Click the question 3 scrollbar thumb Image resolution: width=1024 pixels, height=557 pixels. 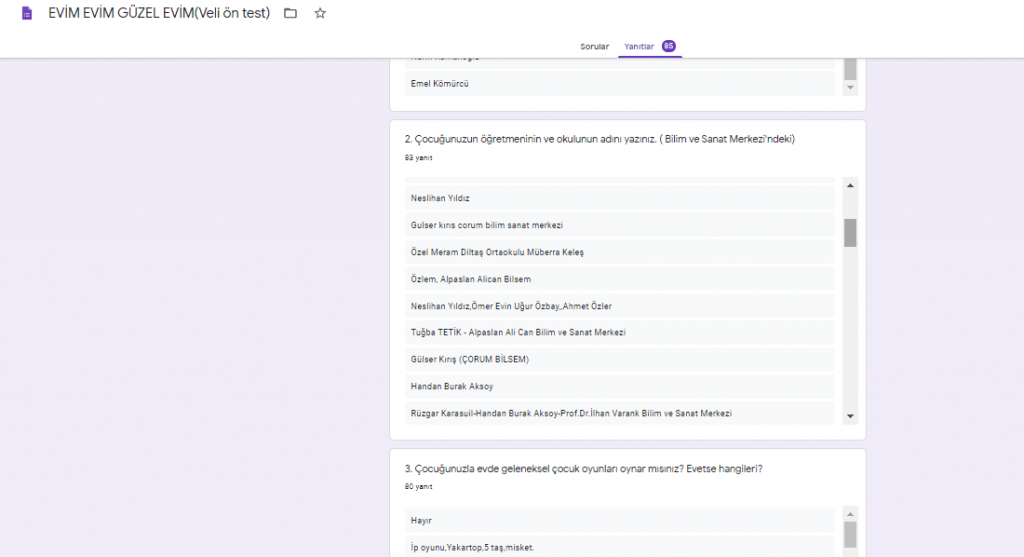click(x=850, y=535)
